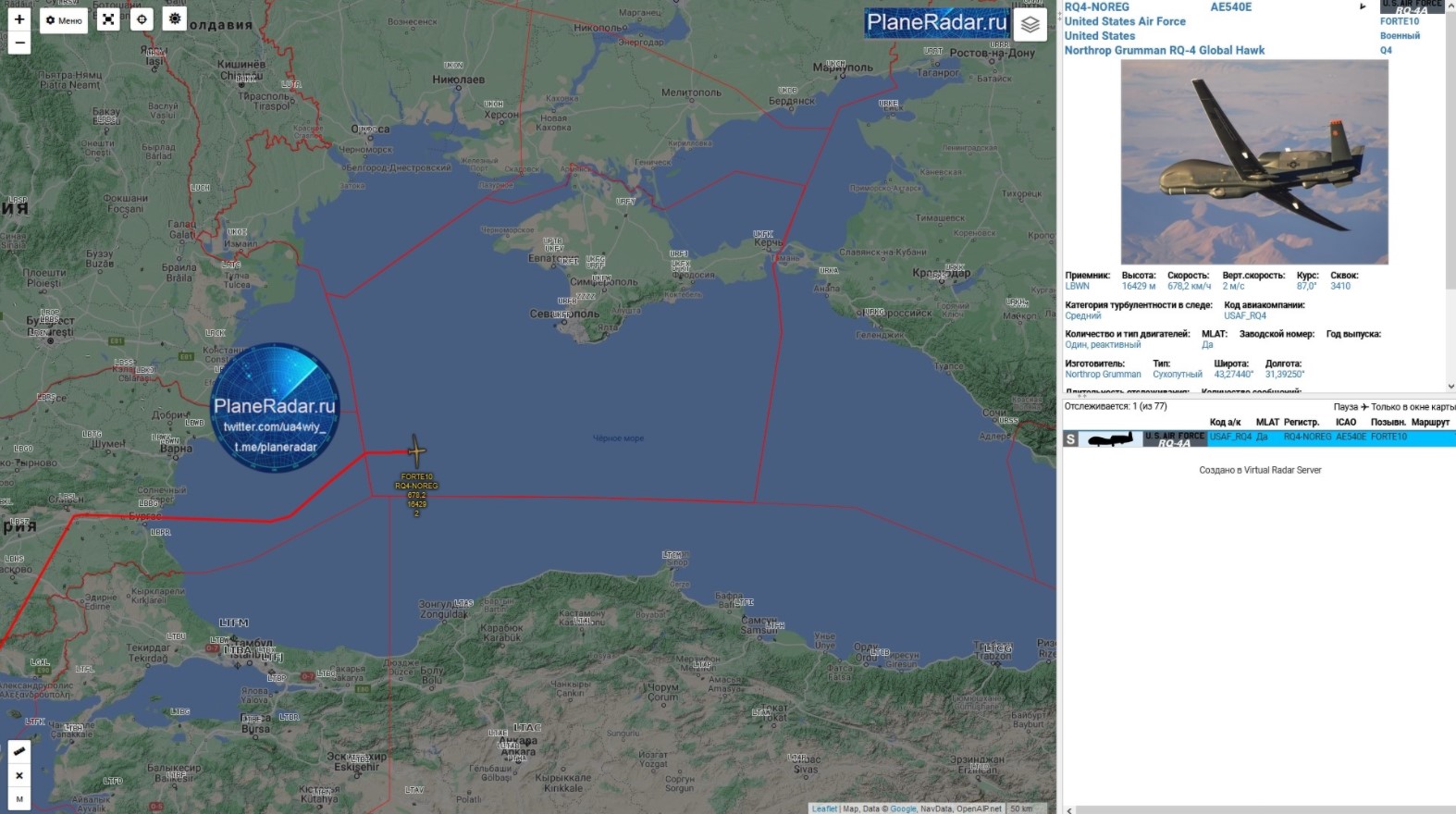Click the Пауза pause link
Viewport: 1456px width, 814px height.
click(1346, 407)
